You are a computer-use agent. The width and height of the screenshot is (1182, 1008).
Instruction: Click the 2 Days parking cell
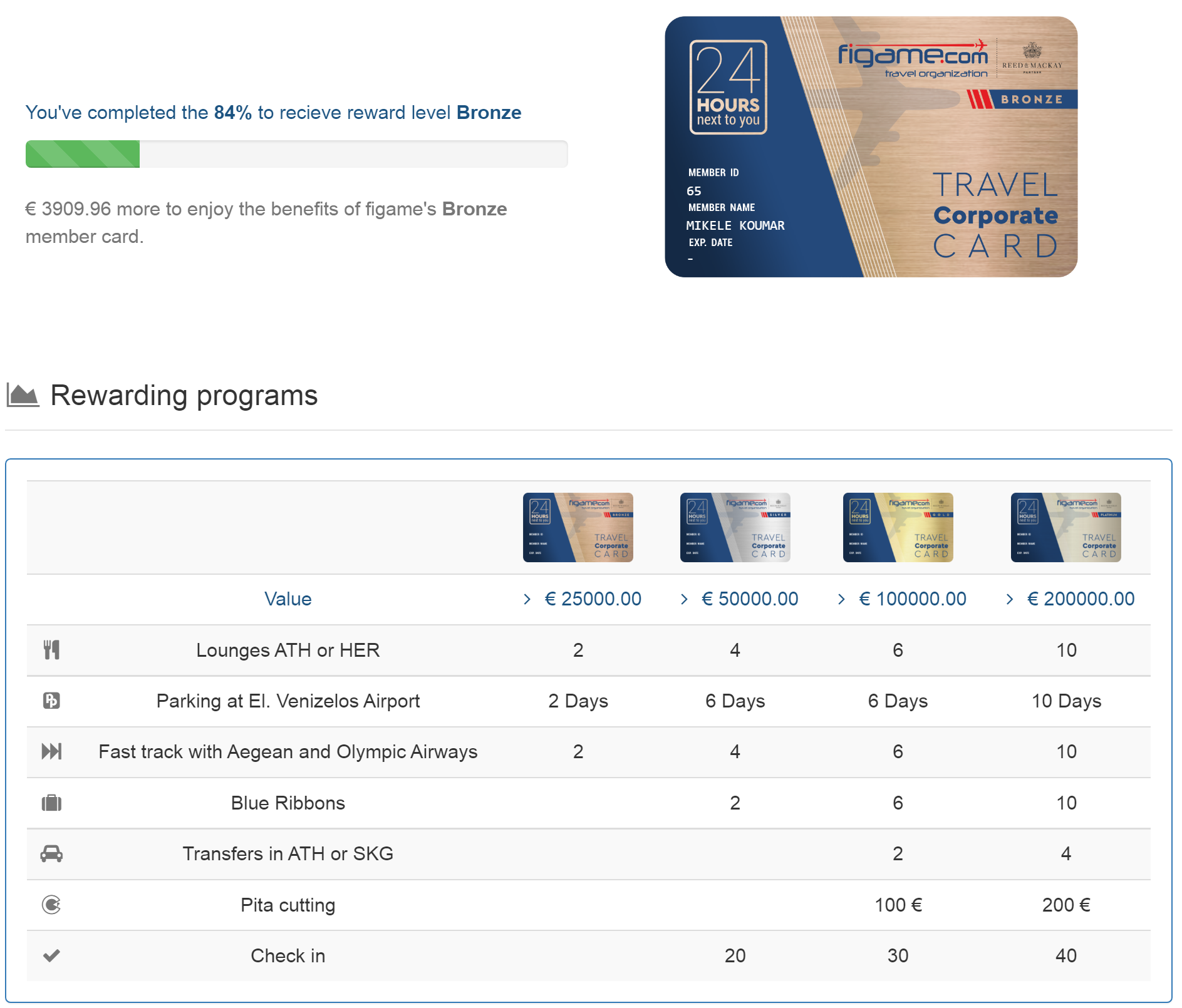click(578, 701)
